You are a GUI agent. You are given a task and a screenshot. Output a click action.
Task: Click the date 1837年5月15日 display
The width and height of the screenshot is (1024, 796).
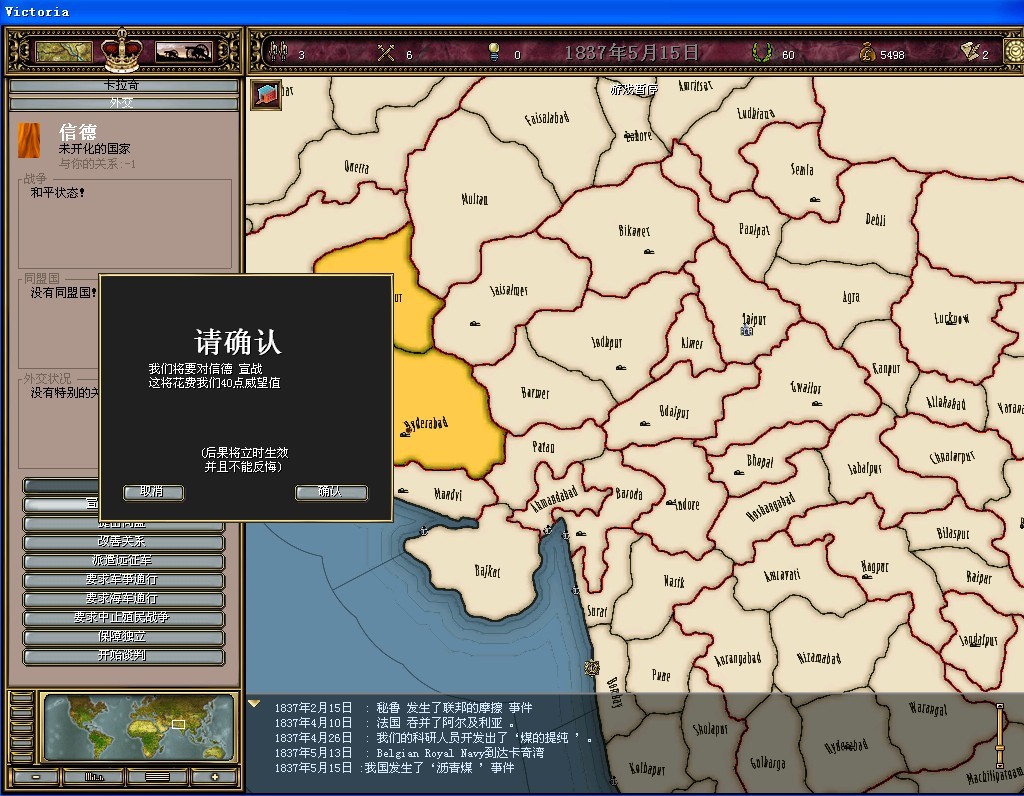[x=632, y=52]
